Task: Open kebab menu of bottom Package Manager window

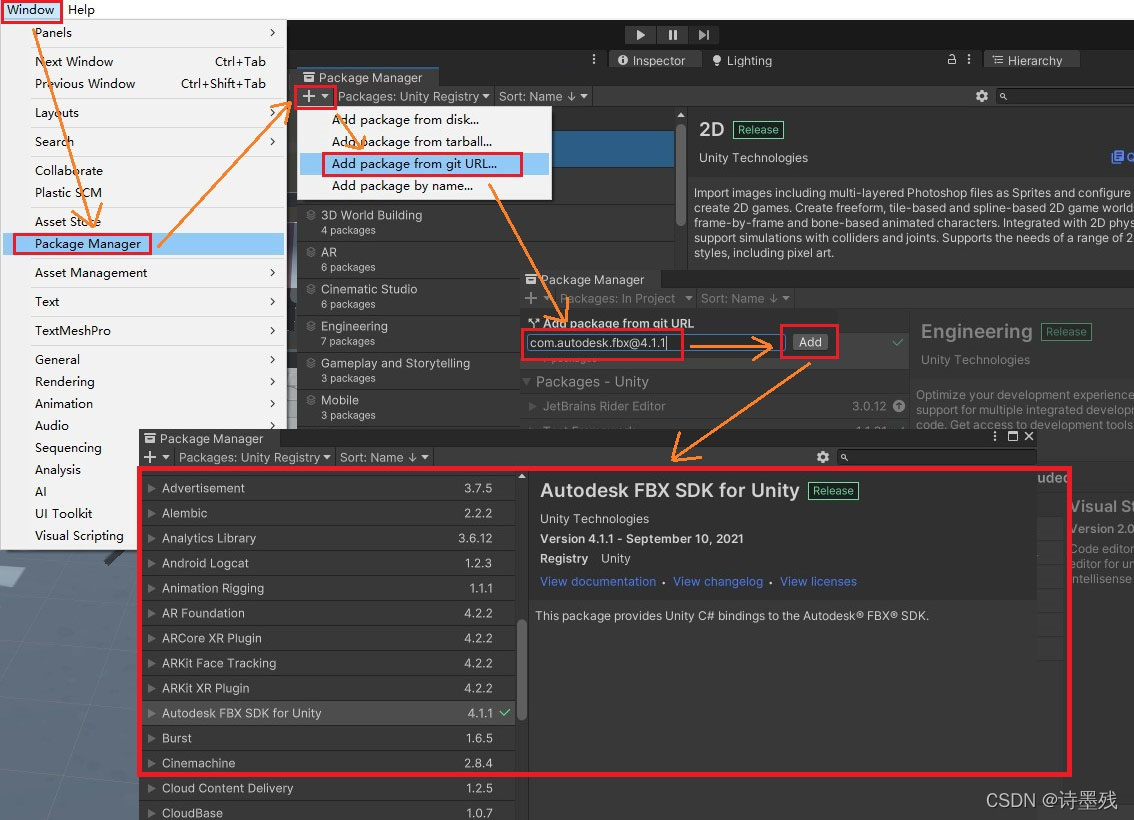Action: click(x=995, y=436)
